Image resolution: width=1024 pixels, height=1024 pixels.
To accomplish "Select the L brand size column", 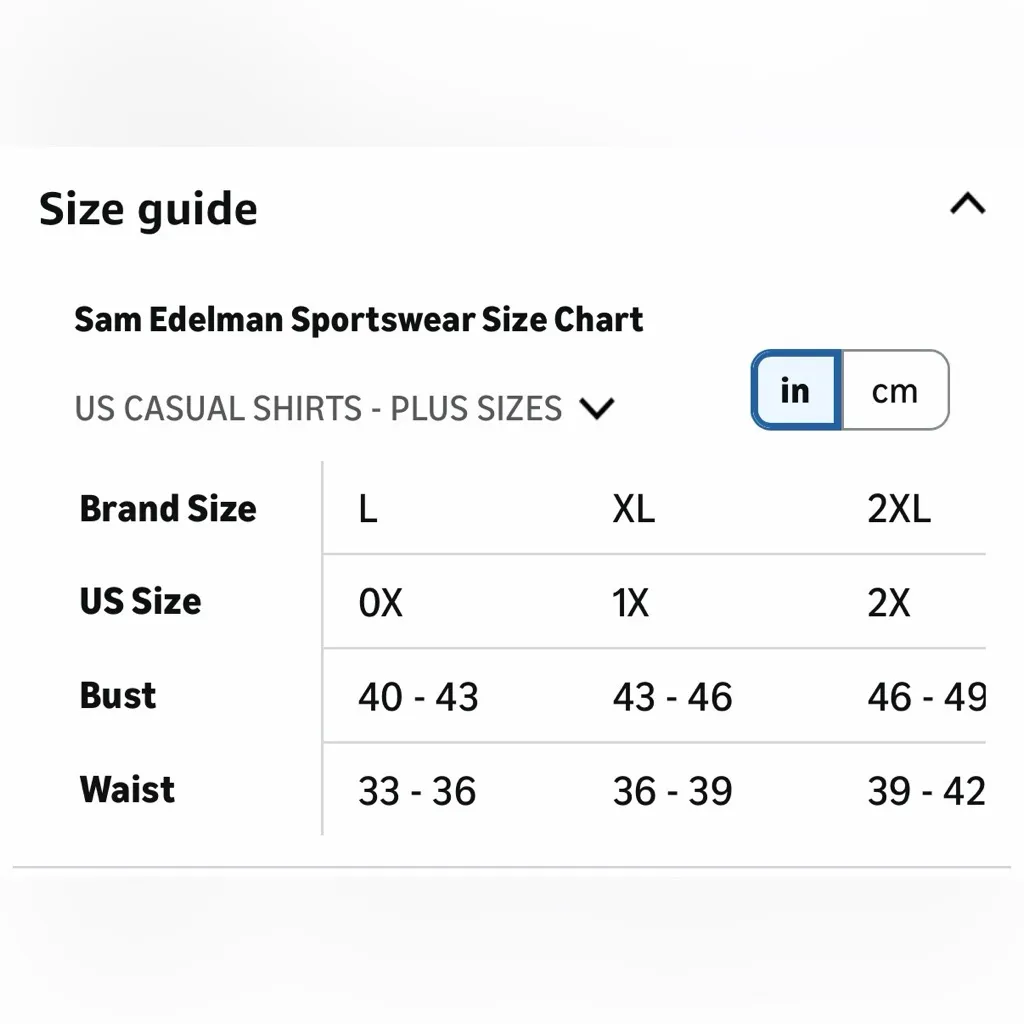I will pos(368,510).
